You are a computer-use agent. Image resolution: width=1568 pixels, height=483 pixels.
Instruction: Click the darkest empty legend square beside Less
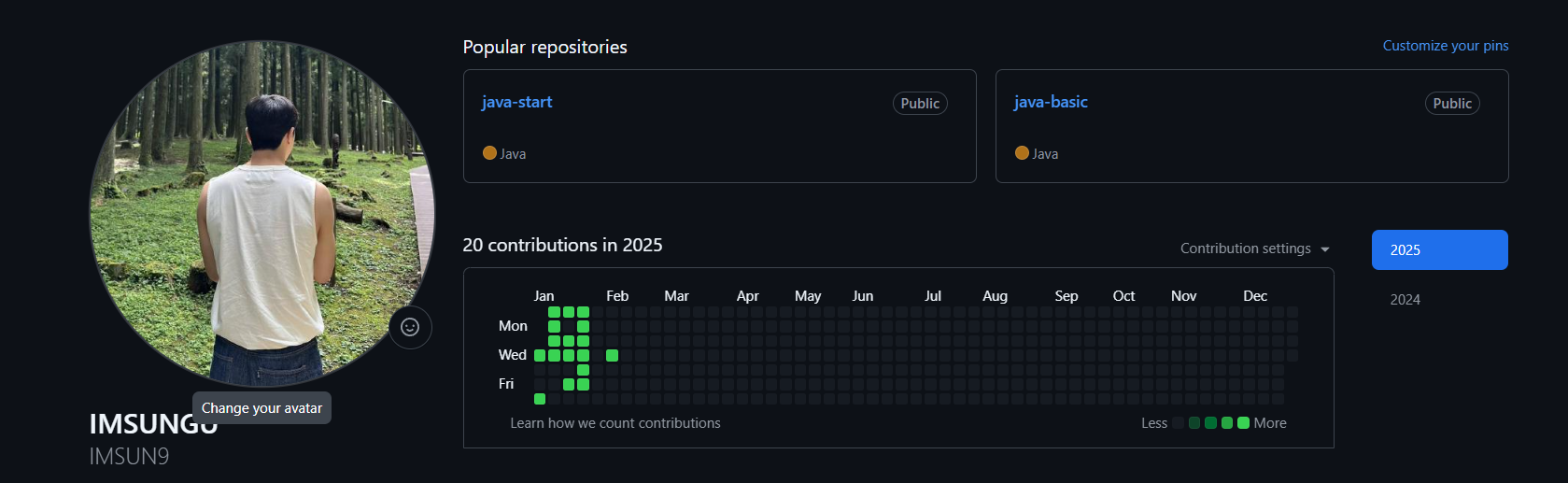coord(1179,423)
